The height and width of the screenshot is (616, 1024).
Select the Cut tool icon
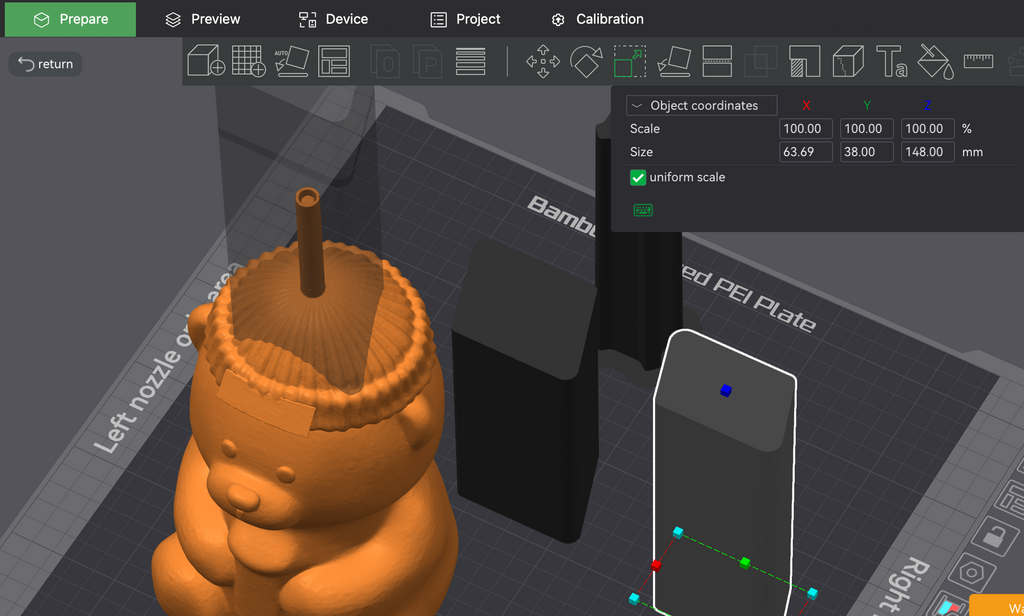(716, 61)
